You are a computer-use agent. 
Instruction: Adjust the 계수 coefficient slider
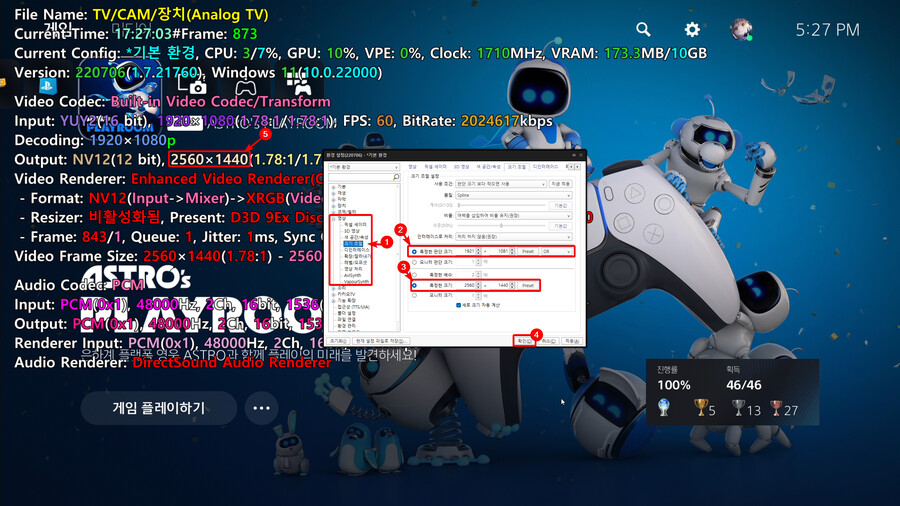pyautogui.click(x=501, y=205)
